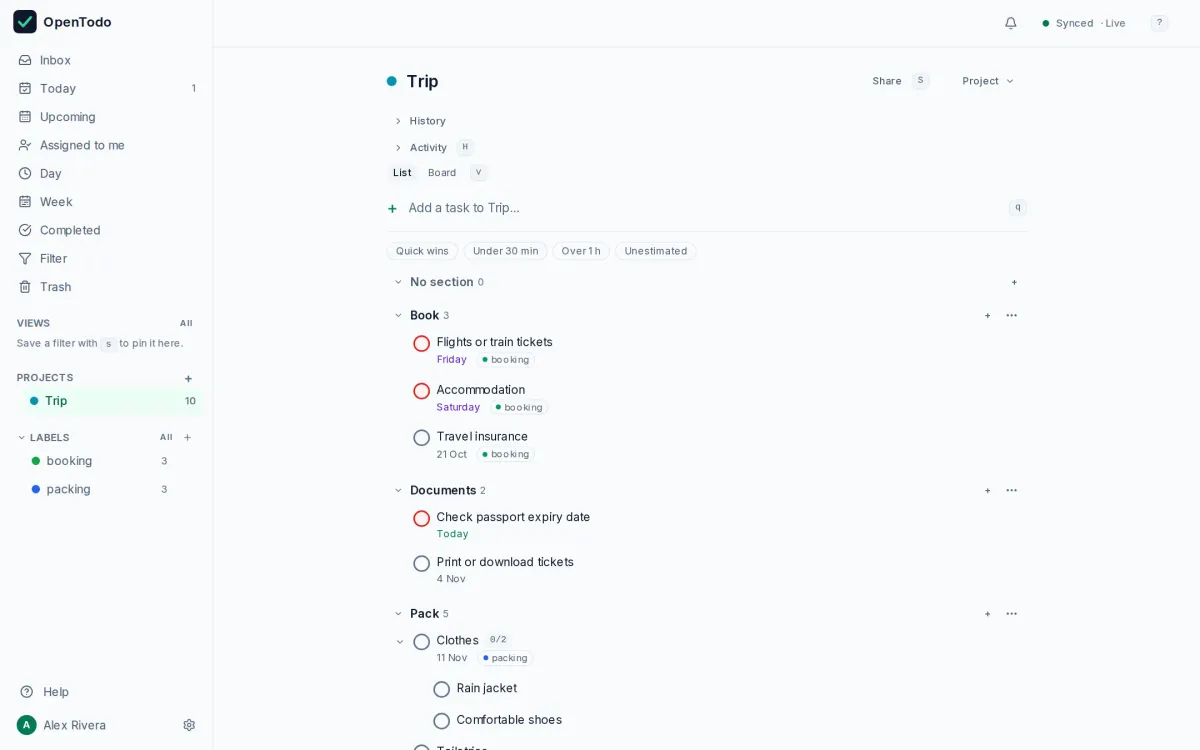Show Completed tasks
The width and height of the screenshot is (1200, 750).
click(106, 230)
